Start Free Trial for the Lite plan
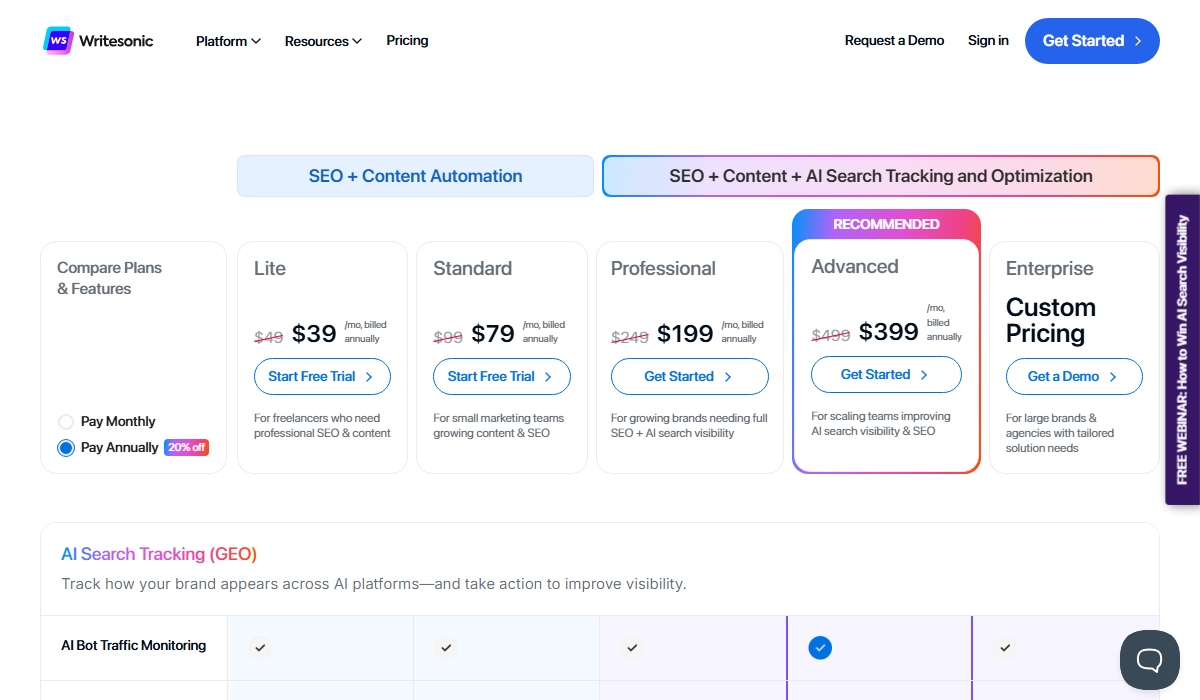 click(x=322, y=376)
